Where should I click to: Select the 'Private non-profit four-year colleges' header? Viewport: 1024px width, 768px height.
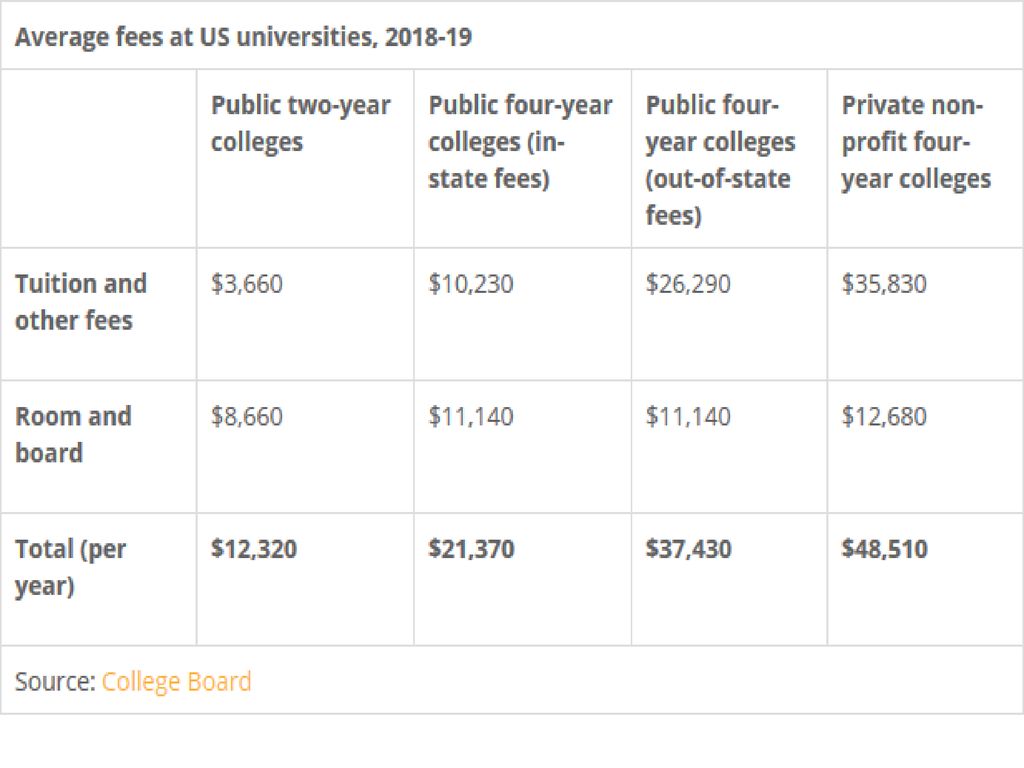pyautogui.click(x=915, y=142)
